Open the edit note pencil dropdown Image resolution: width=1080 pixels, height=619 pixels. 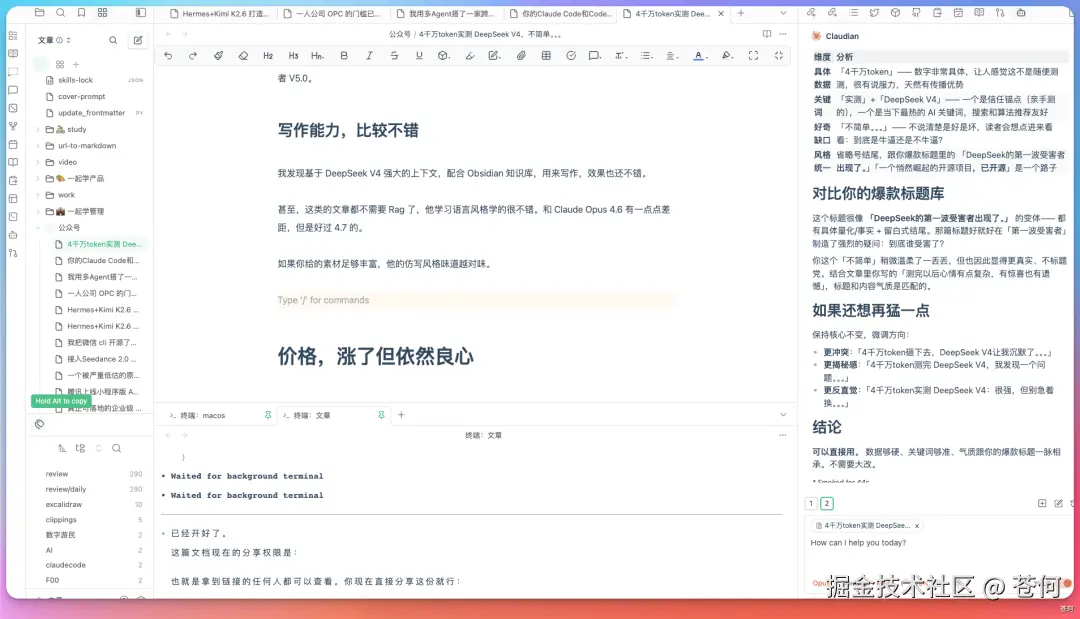495,56
